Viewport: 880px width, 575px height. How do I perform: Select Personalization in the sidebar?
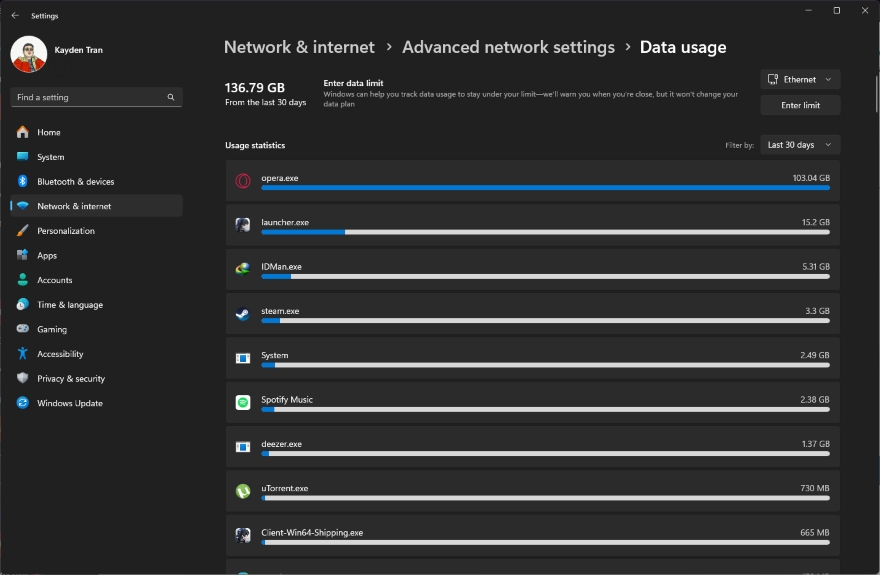tap(66, 231)
